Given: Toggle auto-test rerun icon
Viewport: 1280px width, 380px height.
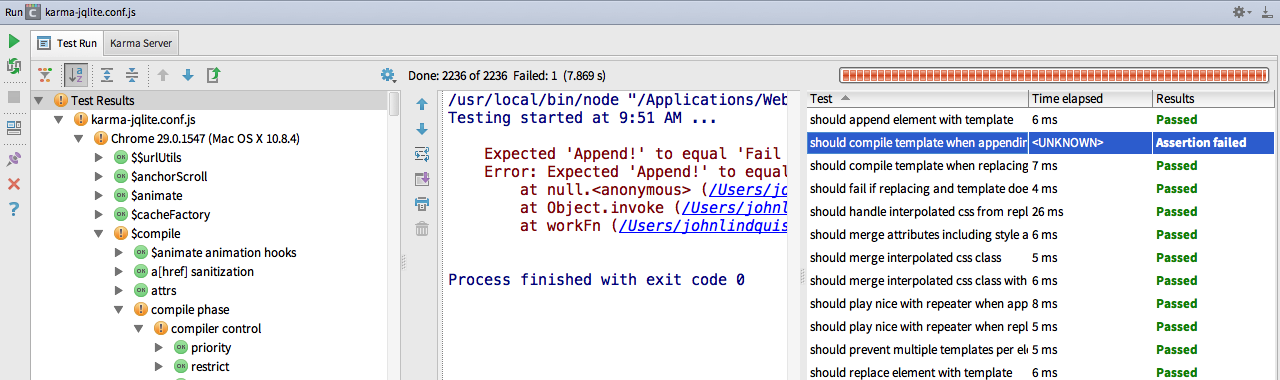Looking at the screenshot, I should 14,67.
